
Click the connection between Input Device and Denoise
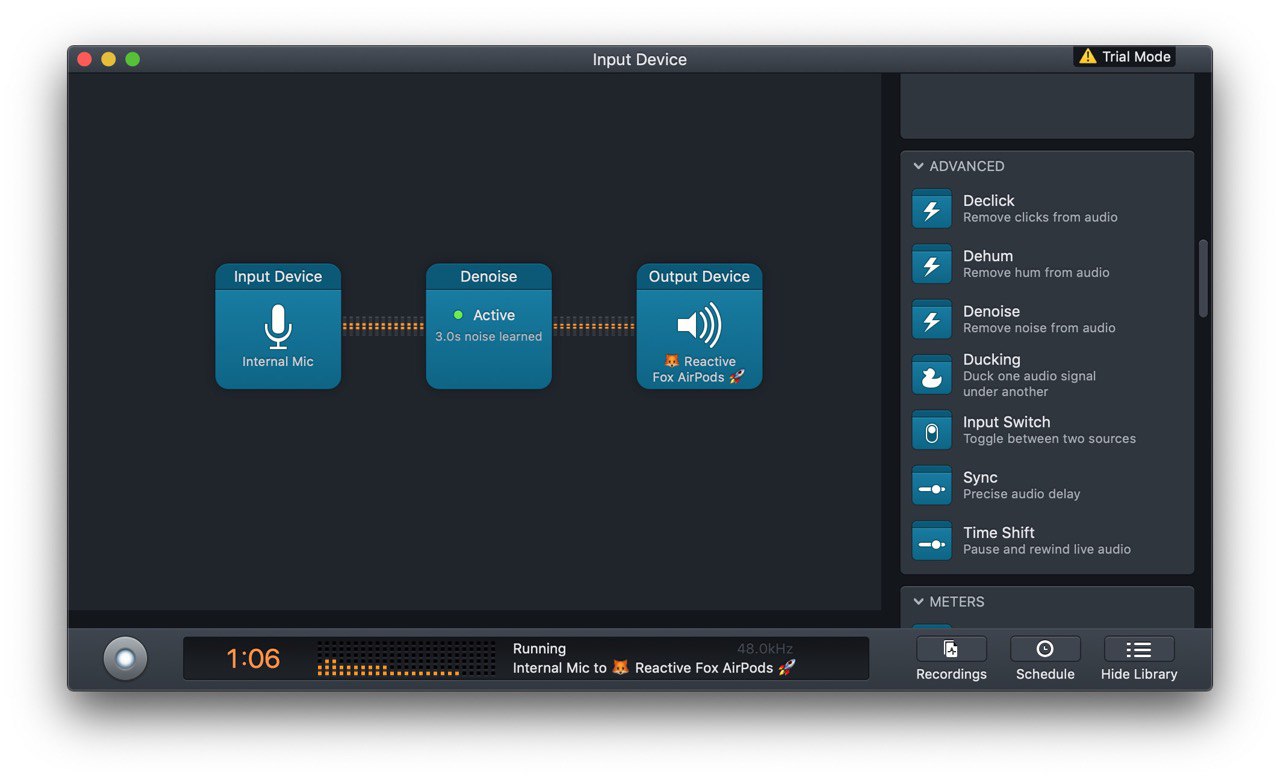383,326
